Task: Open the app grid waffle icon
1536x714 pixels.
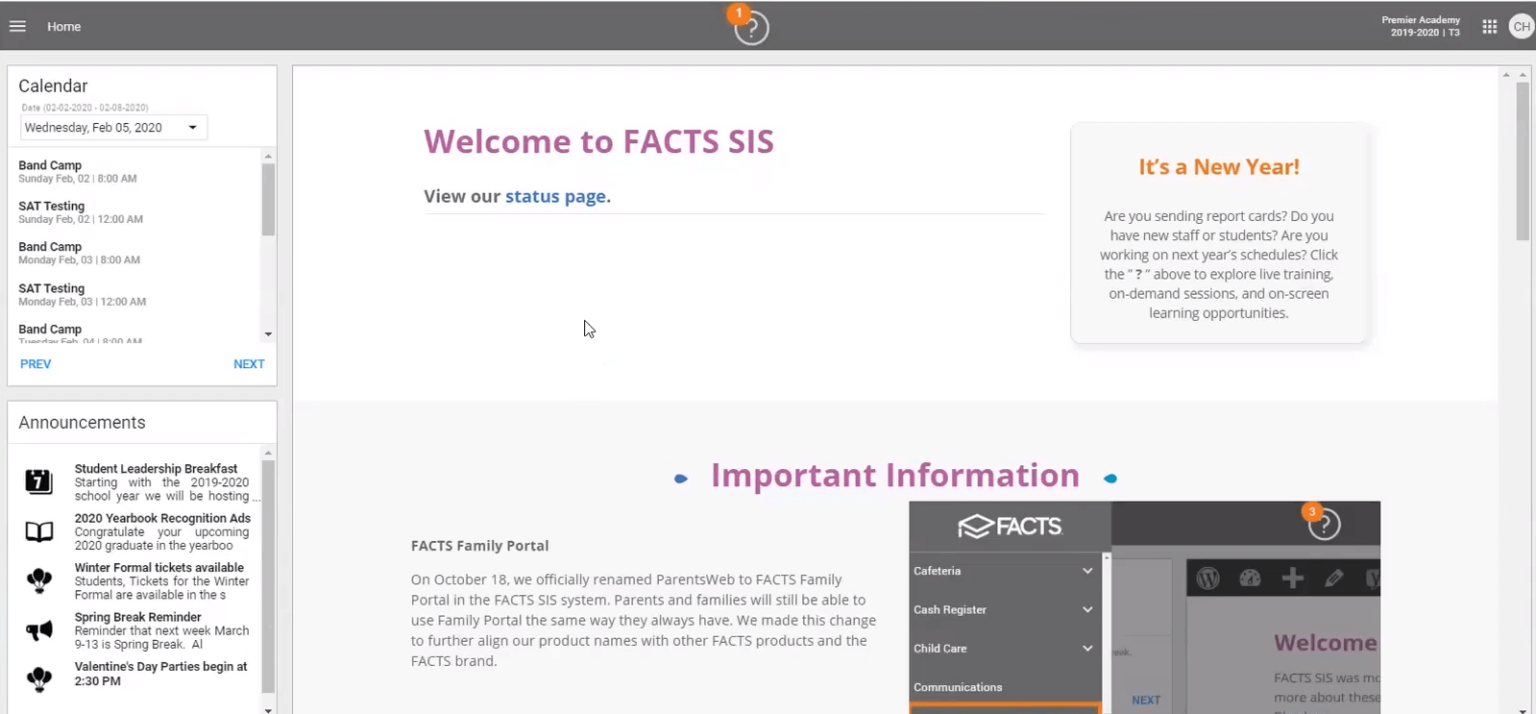Action: click(1488, 26)
